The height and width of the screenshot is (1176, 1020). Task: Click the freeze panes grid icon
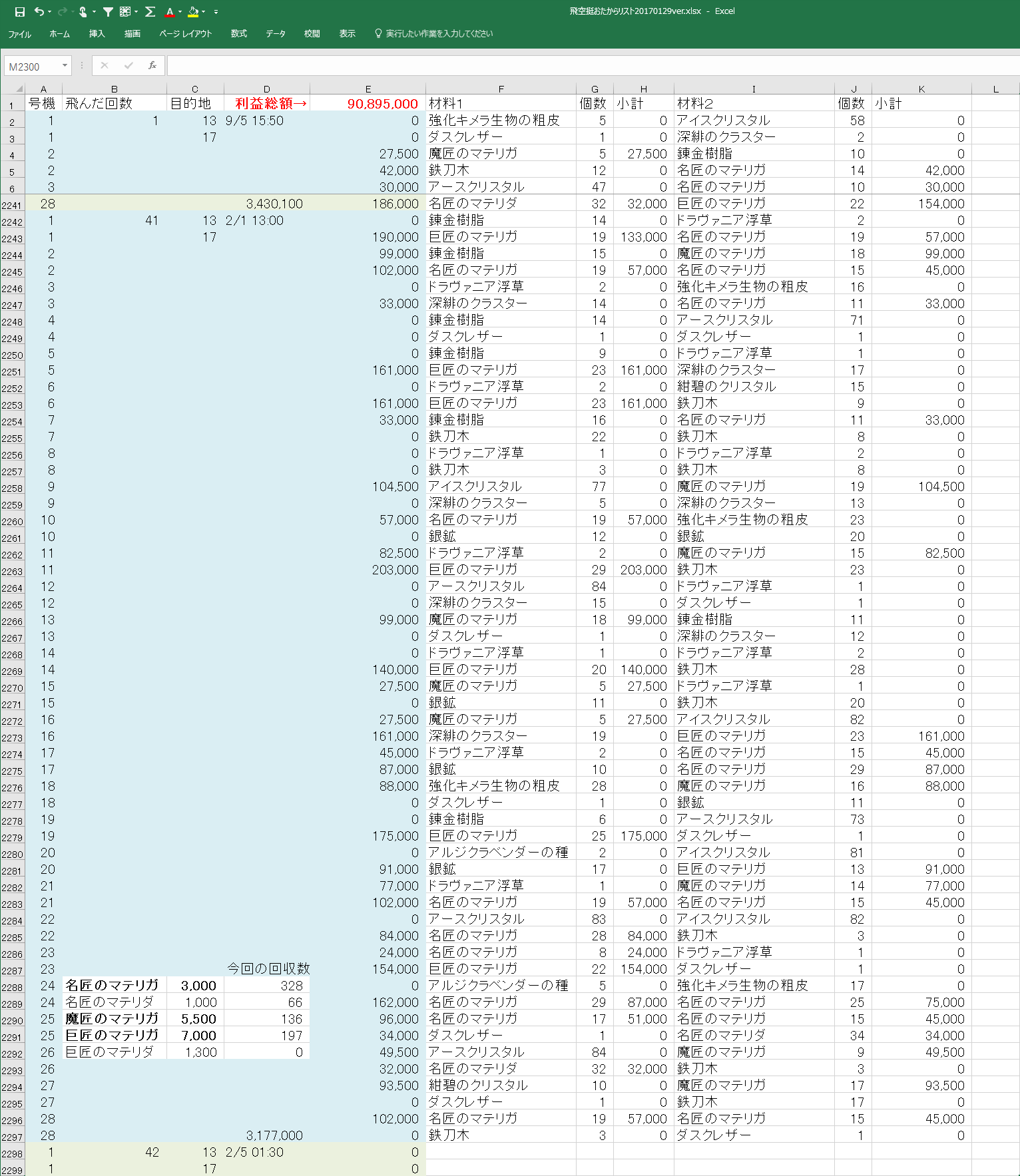pyautogui.click(x=125, y=12)
